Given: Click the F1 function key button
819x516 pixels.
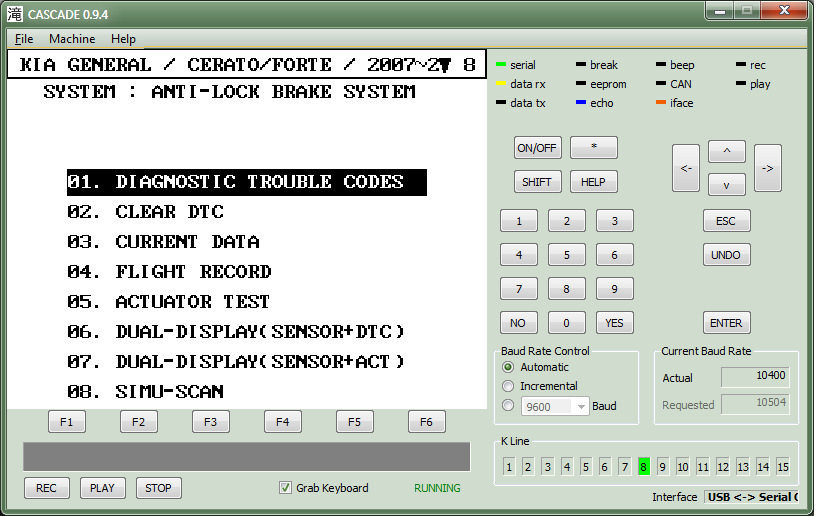Looking at the screenshot, I should (67, 421).
